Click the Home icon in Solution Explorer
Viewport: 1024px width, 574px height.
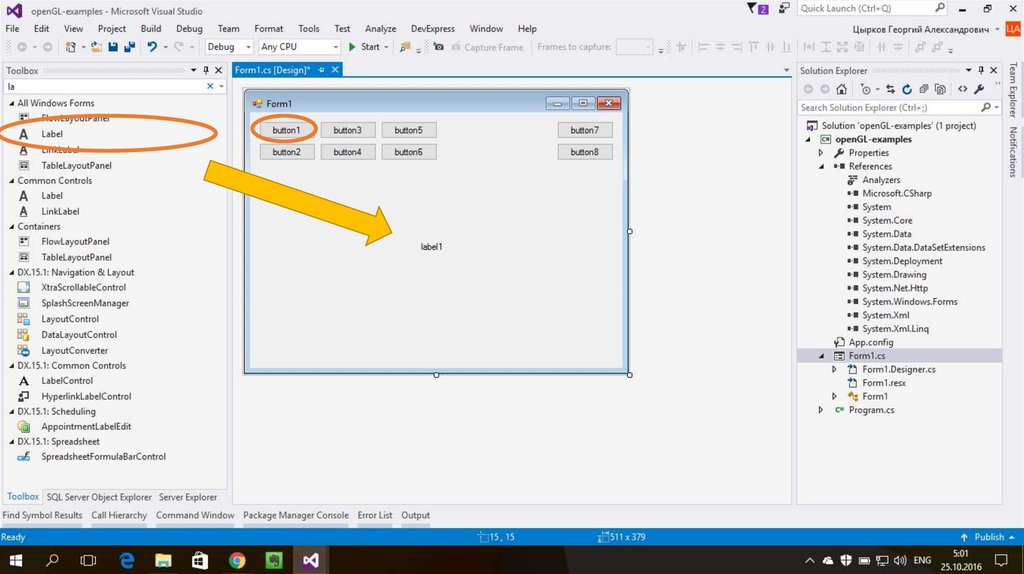tap(843, 89)
